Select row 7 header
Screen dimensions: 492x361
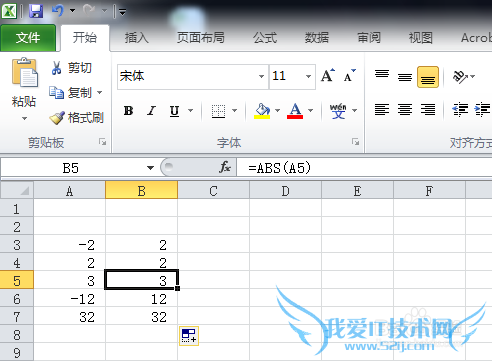[17, 316]
